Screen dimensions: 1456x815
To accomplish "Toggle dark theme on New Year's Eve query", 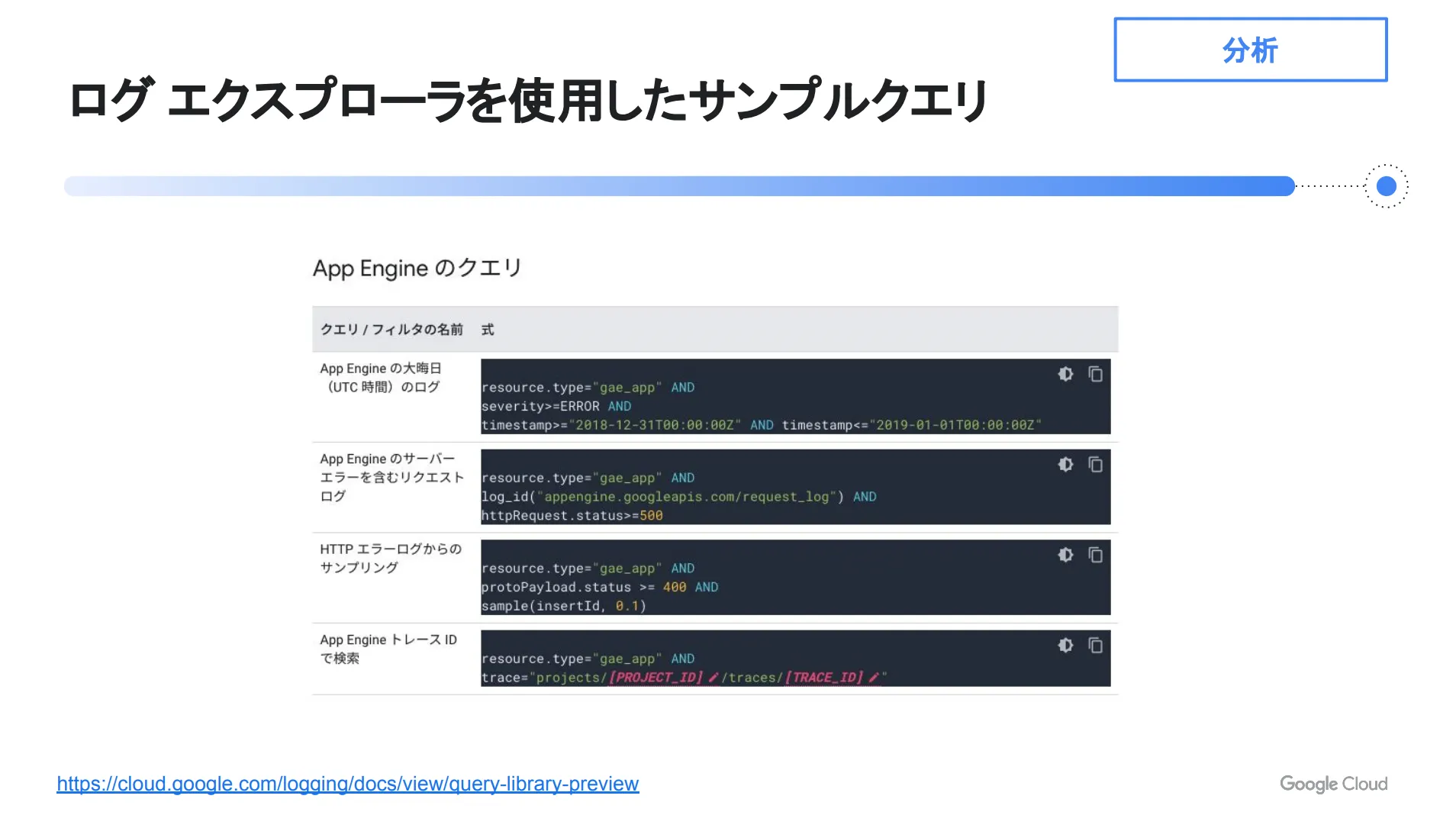I will click(x=1065, y=374).
